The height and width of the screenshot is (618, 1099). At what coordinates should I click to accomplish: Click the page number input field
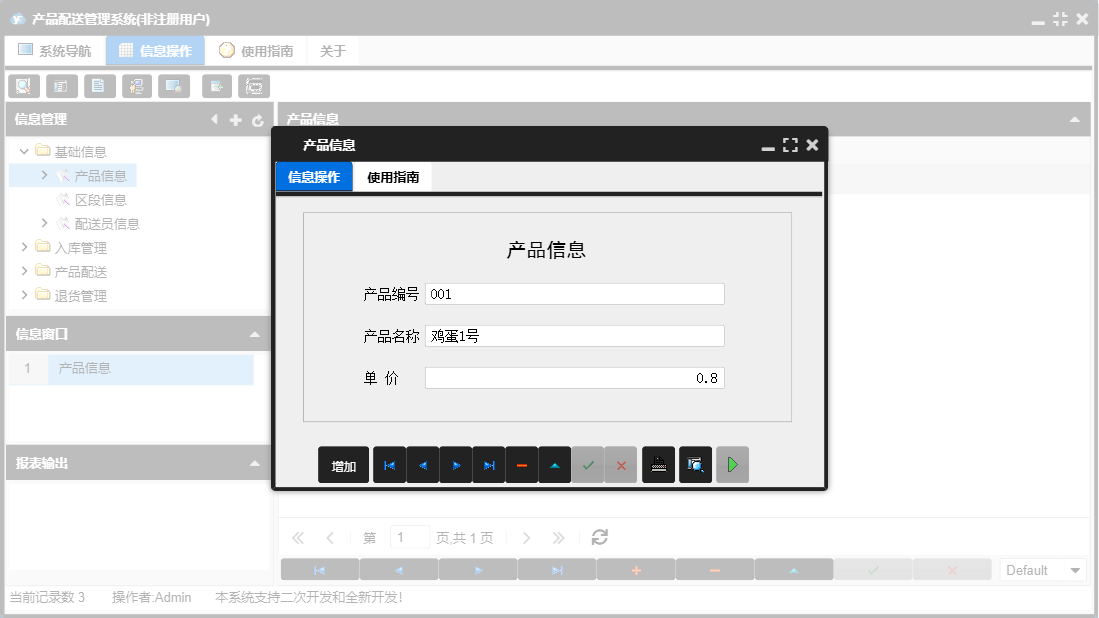409,537
